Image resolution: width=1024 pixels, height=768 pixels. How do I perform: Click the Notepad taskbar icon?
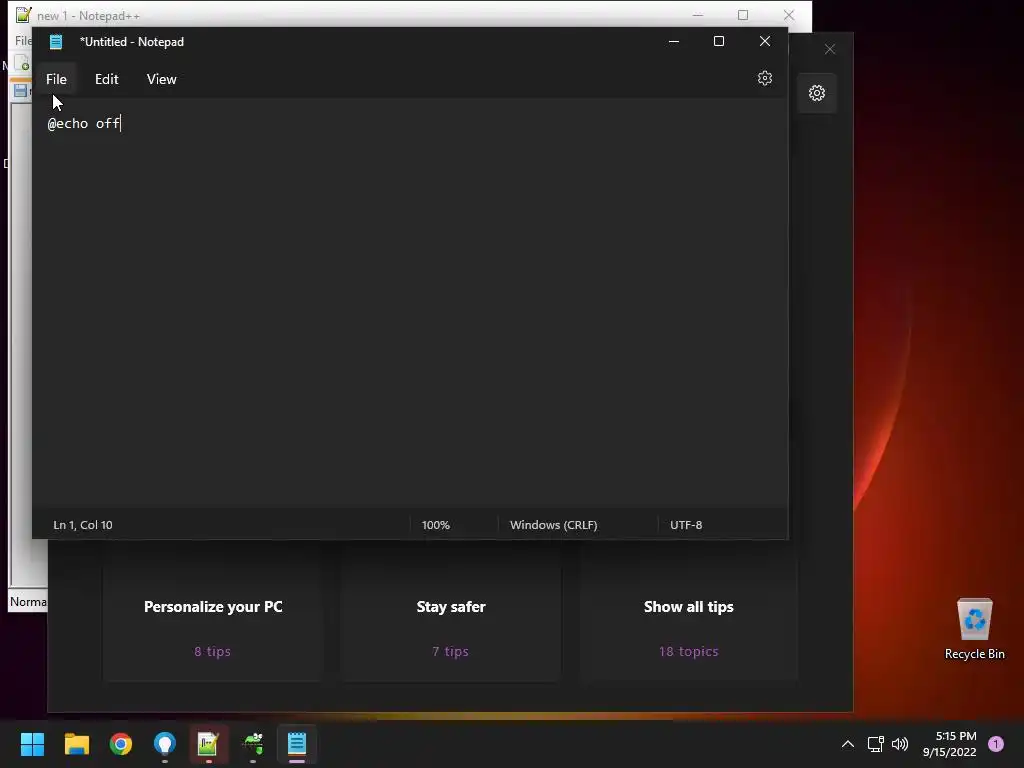[297, 744]
